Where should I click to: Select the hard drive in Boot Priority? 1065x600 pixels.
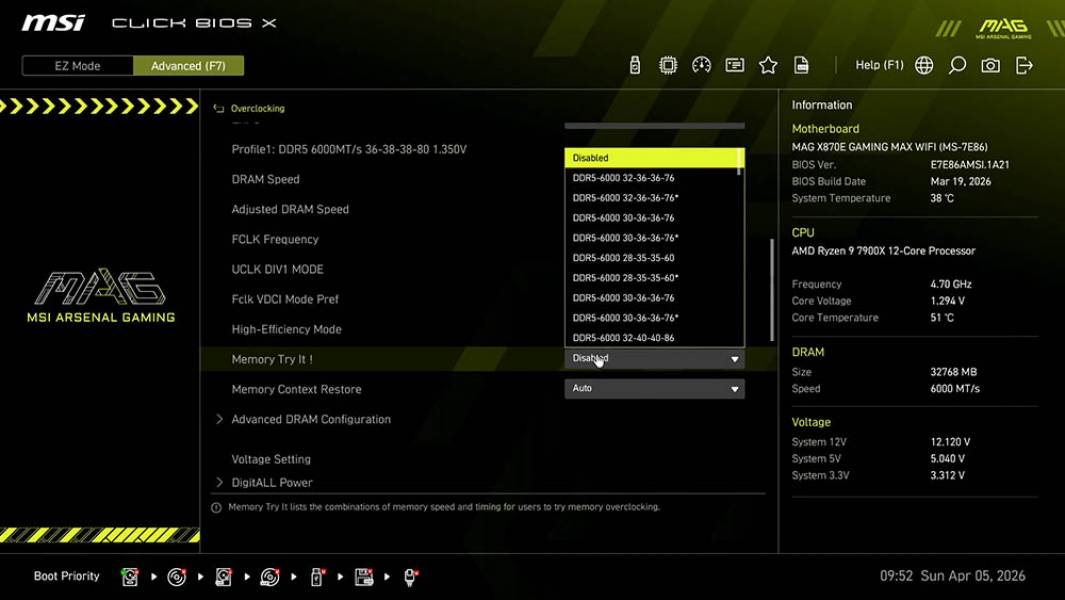130,576
